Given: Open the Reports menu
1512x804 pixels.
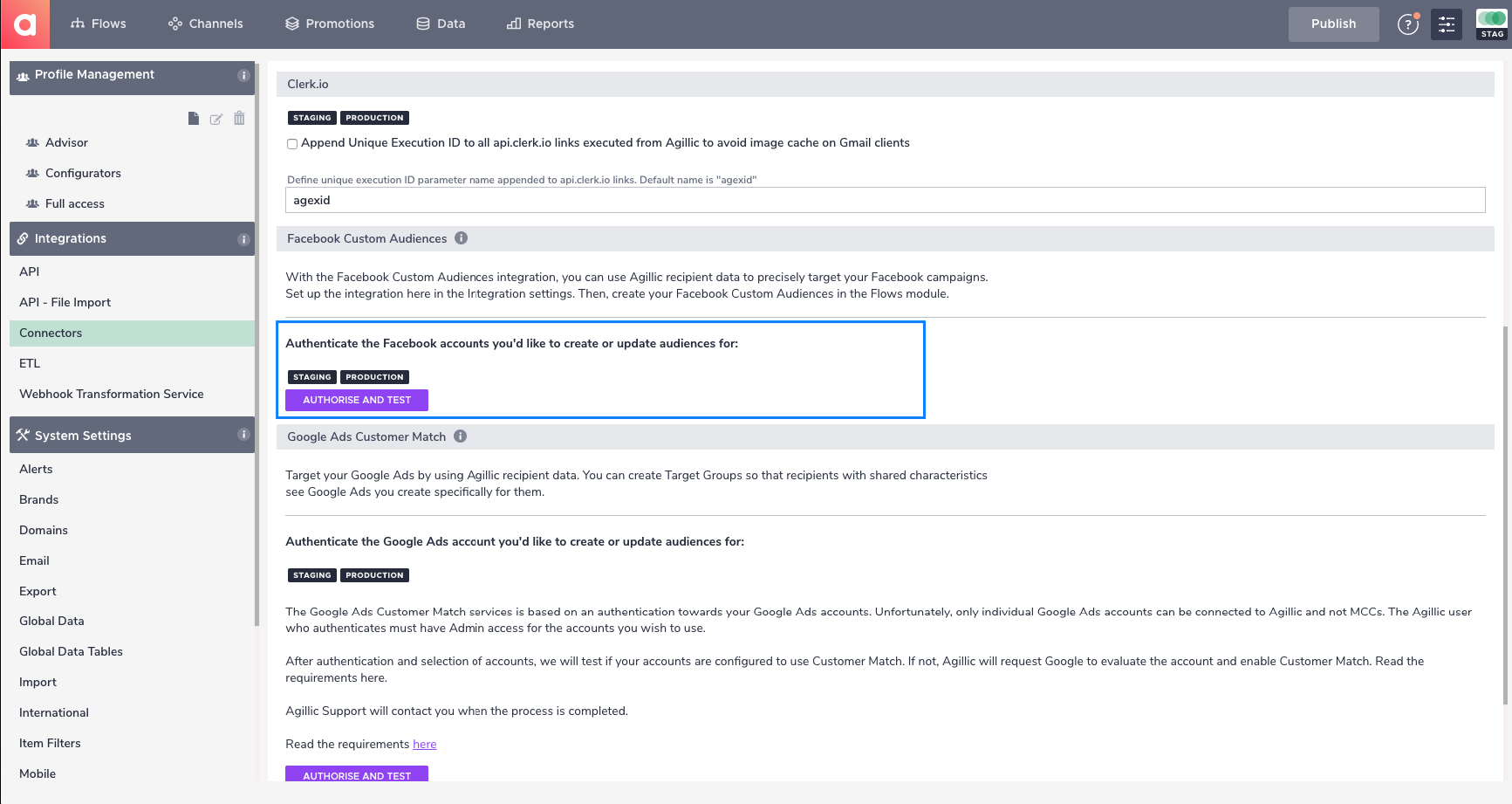Looking at the screenshot, I should (x=540, y=24).
